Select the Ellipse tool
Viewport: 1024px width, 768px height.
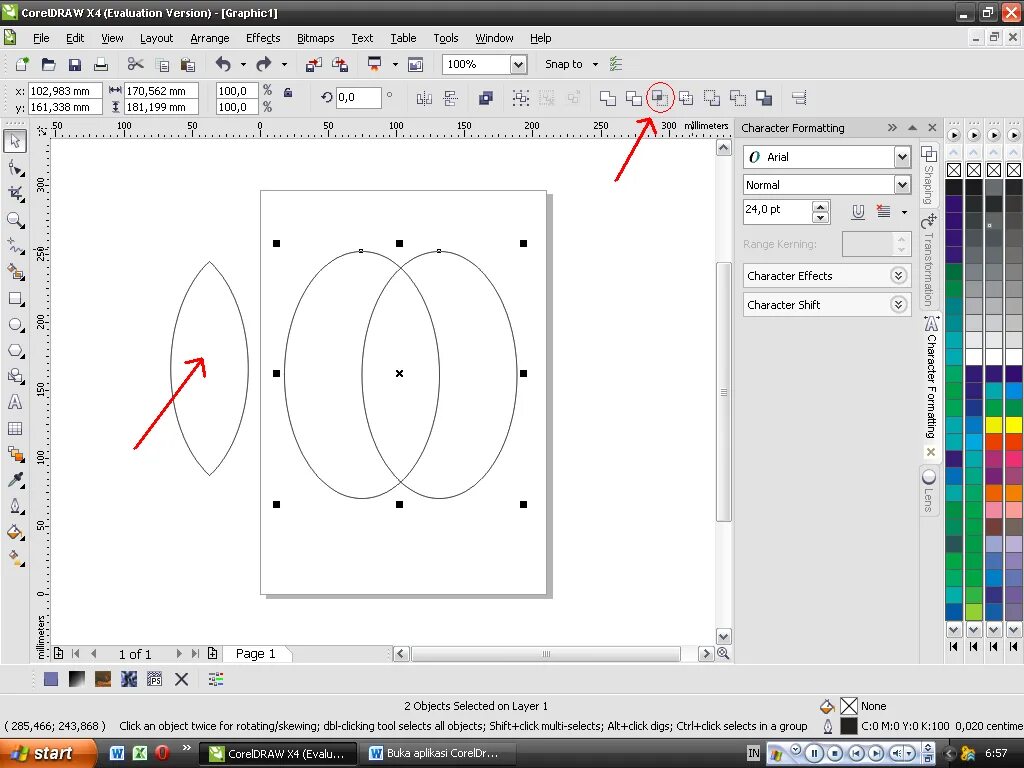click(x=15, y=325)
